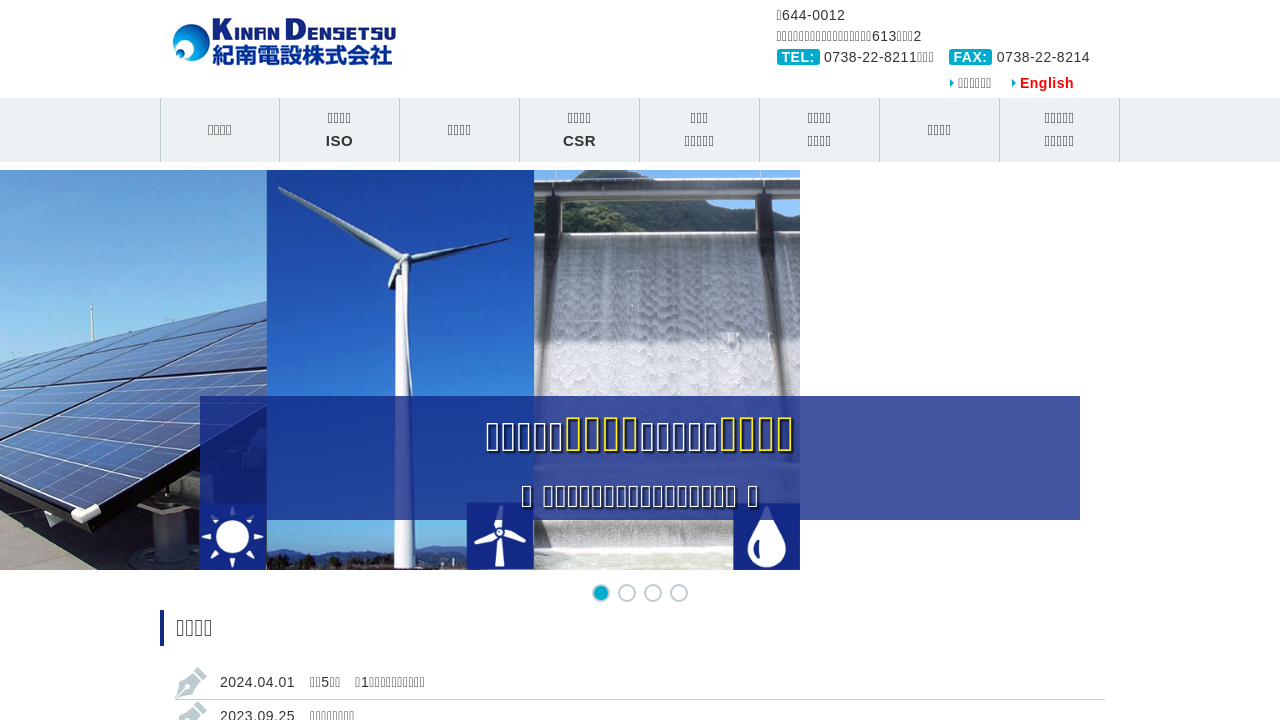Click the water drop hydro icon
Viewport: 1280px width, 720px height.
tap(766, 536)
